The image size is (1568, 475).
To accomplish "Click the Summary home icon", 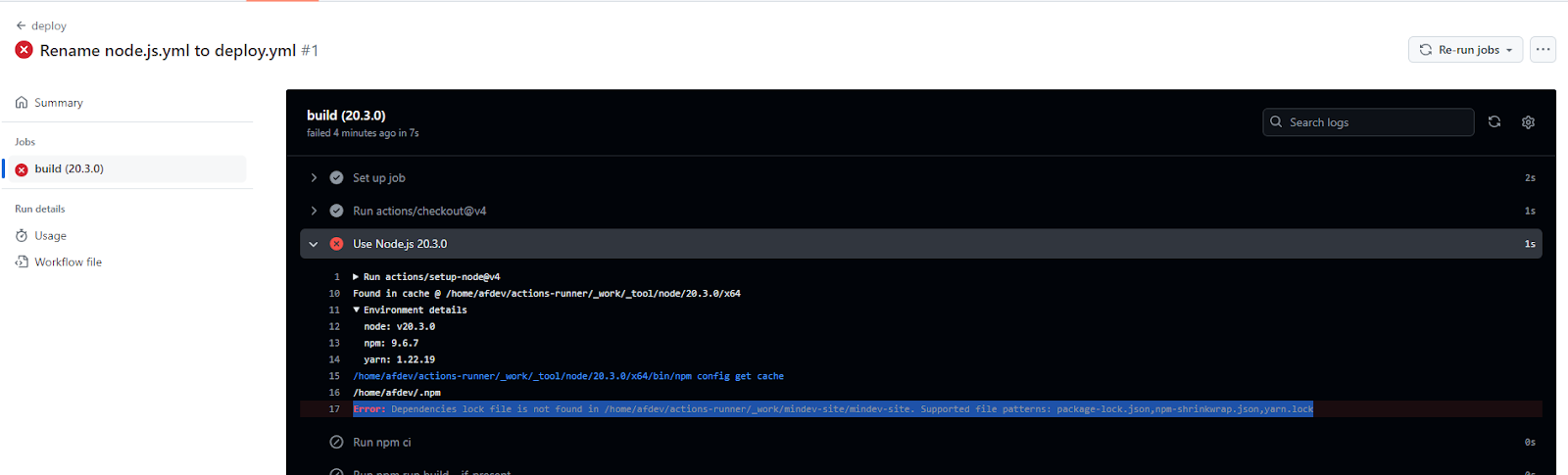I will [x=22, y=103].
